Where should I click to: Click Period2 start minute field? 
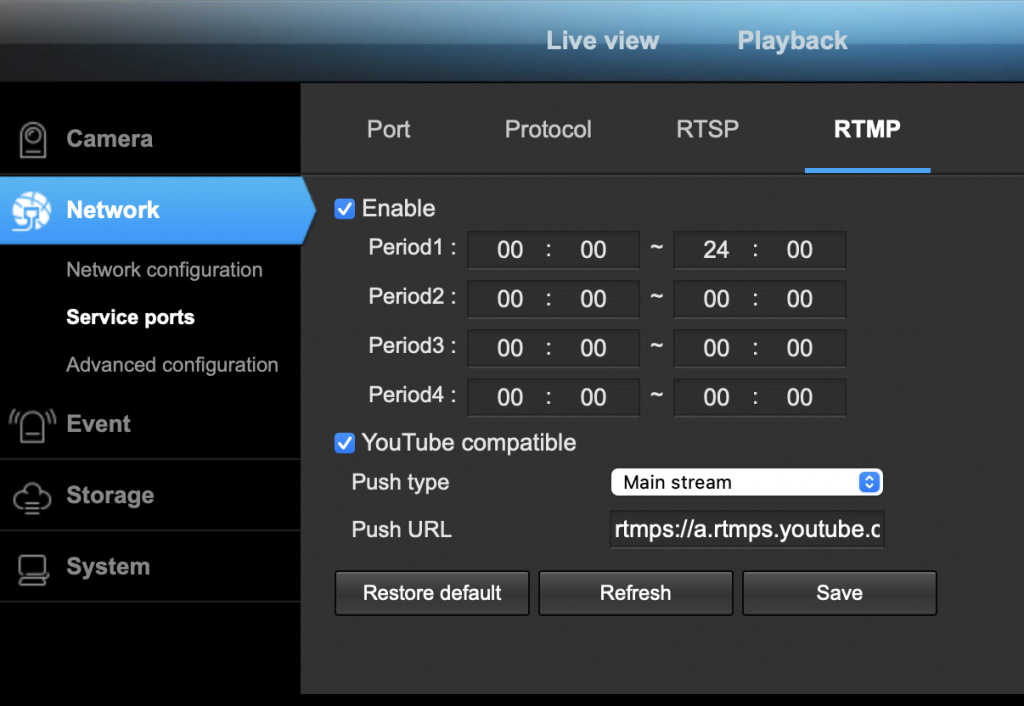pyautogui.click(x=593, y=299)
